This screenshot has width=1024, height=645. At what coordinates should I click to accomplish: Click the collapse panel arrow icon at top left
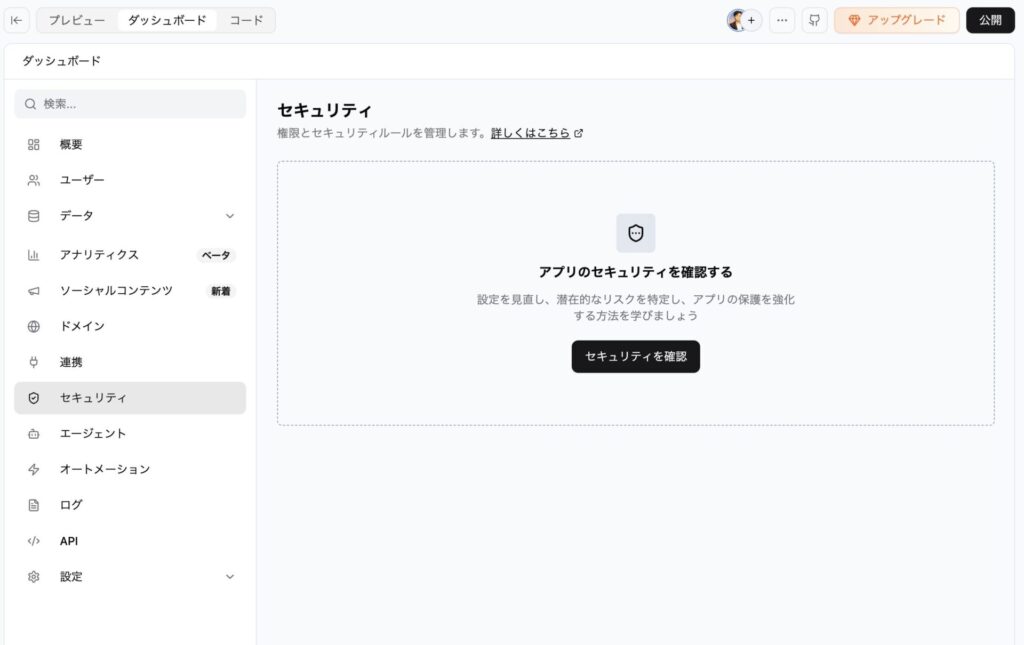click(x=17, y=20)
